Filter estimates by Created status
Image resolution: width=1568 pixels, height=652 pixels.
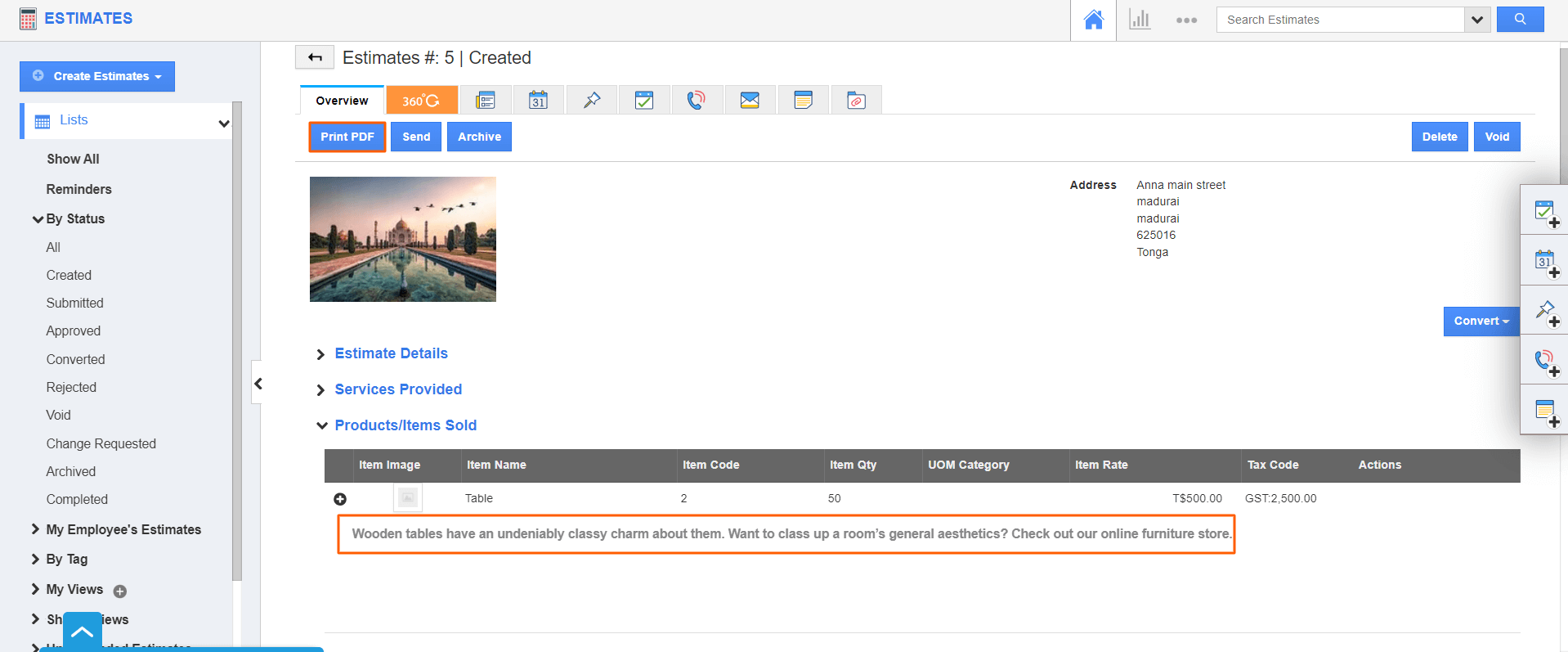click(69, 275)
